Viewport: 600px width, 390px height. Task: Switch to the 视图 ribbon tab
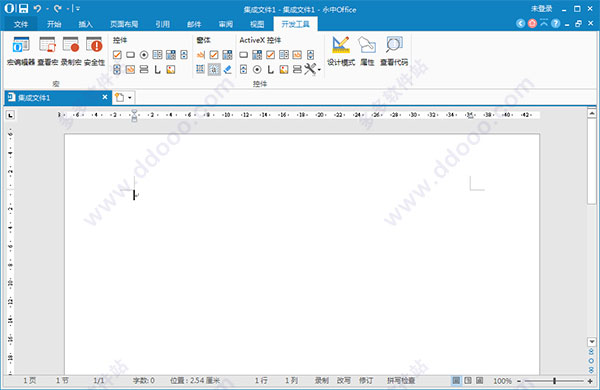pyautogui.click(x=257, y=24)
